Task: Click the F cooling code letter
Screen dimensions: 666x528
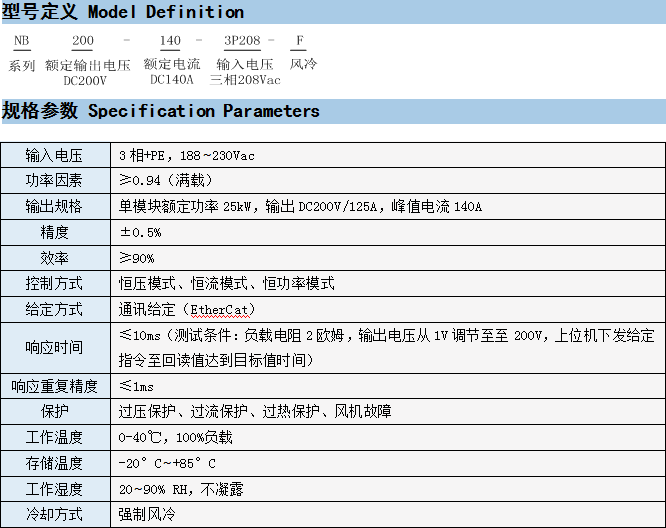Action: point(300,40)
